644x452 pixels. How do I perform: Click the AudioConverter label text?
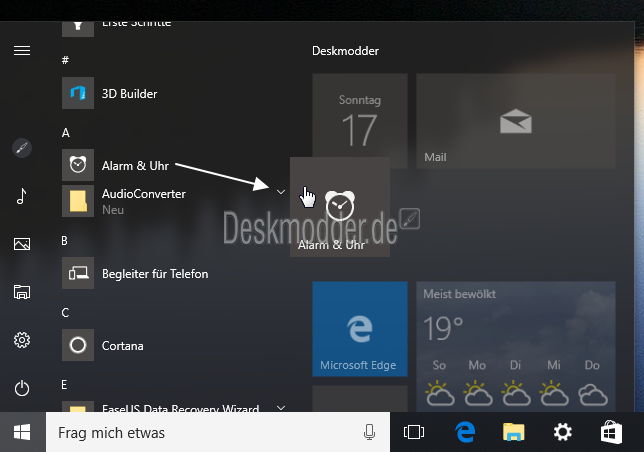144,194
